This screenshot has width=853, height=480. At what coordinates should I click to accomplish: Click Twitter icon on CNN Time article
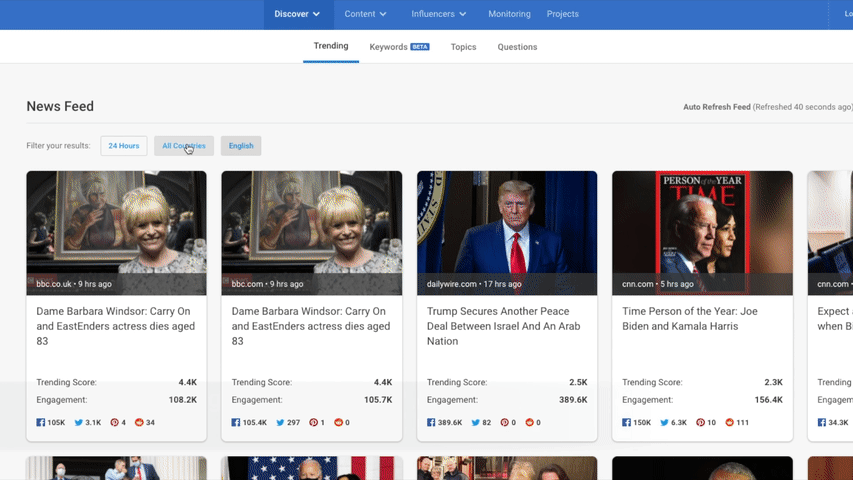(666, 423)
